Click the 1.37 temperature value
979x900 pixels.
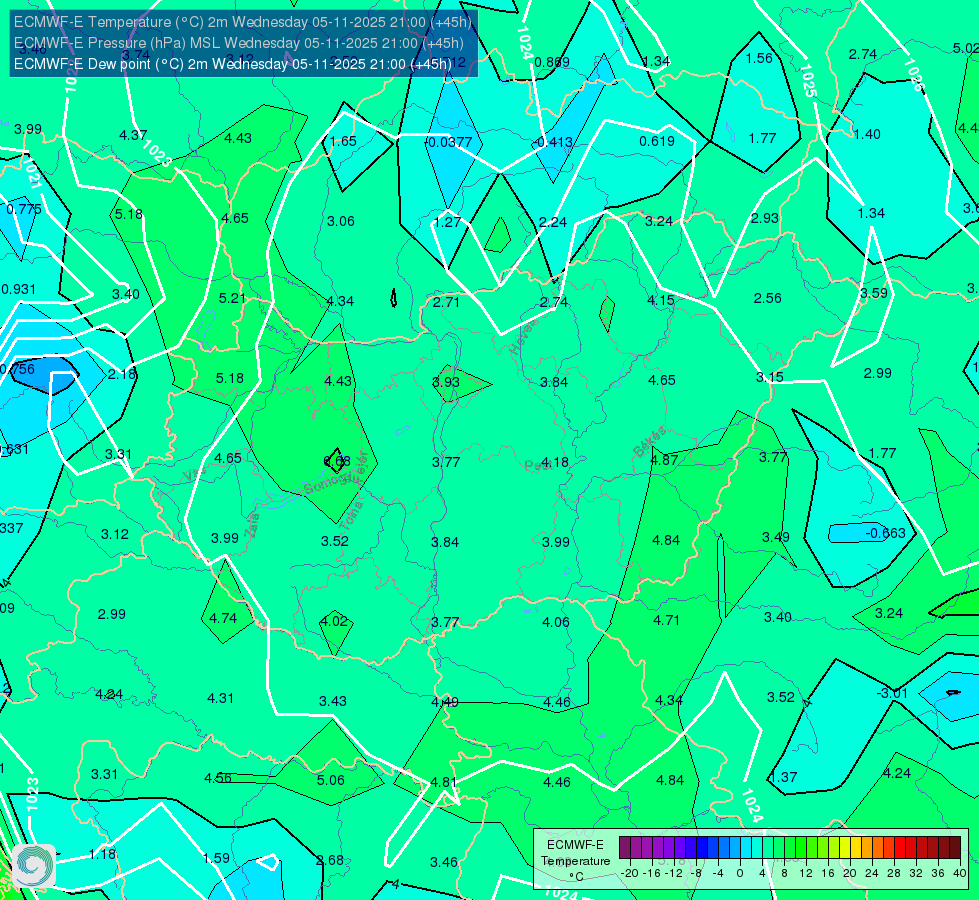pyautogui.click(x=784, y=778)
